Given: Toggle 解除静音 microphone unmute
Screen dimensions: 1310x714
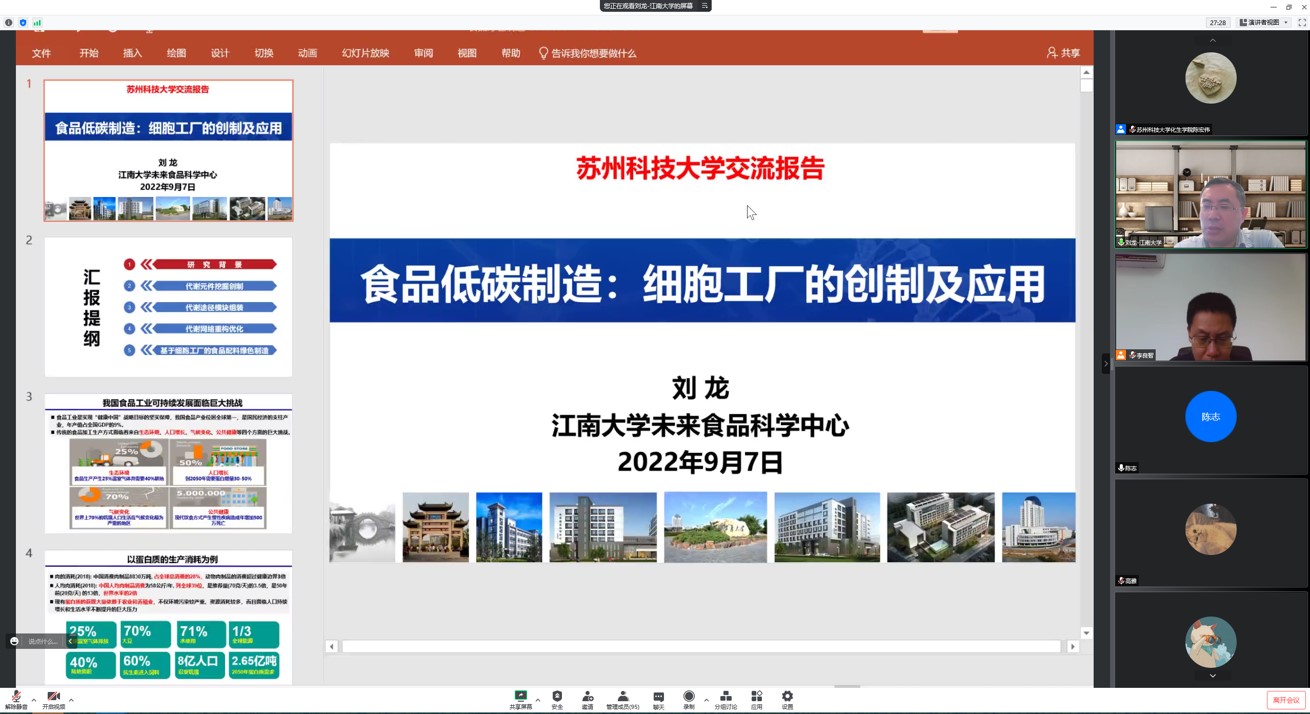Looking at the screenshot, I should coord(16,698).
